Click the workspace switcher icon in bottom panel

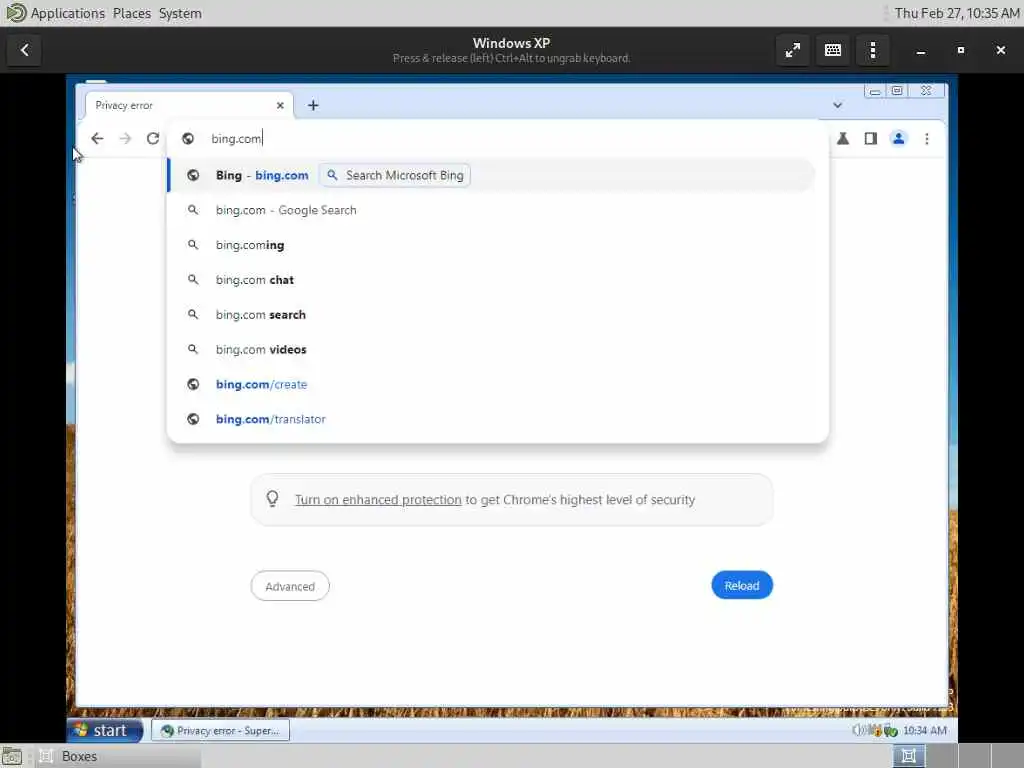tap(908, 756)
